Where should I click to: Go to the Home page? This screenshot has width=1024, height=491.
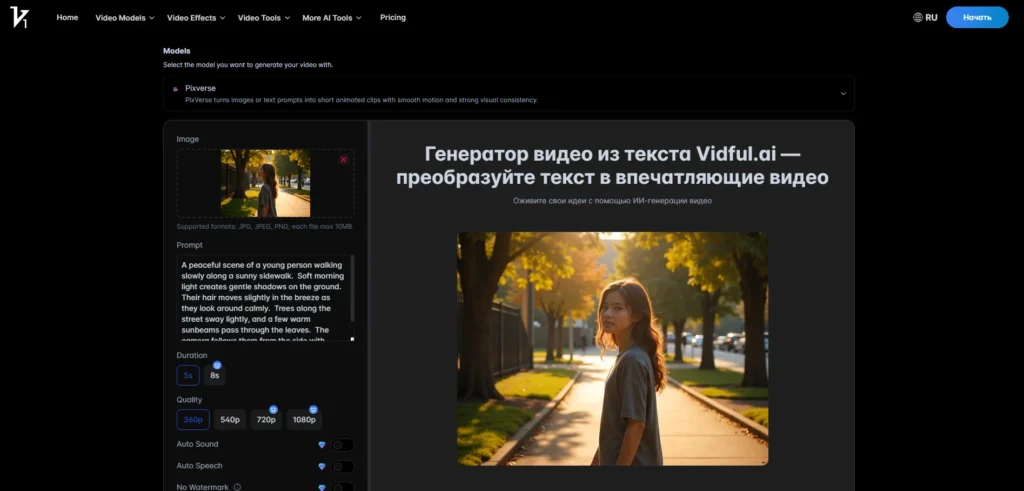[67, 18]
